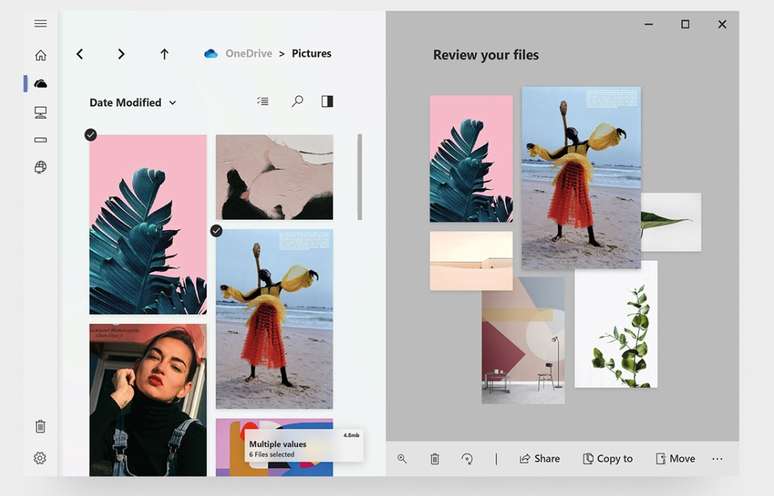Select the colorful abstract shapes thumbnail

(x=231, y=448)
